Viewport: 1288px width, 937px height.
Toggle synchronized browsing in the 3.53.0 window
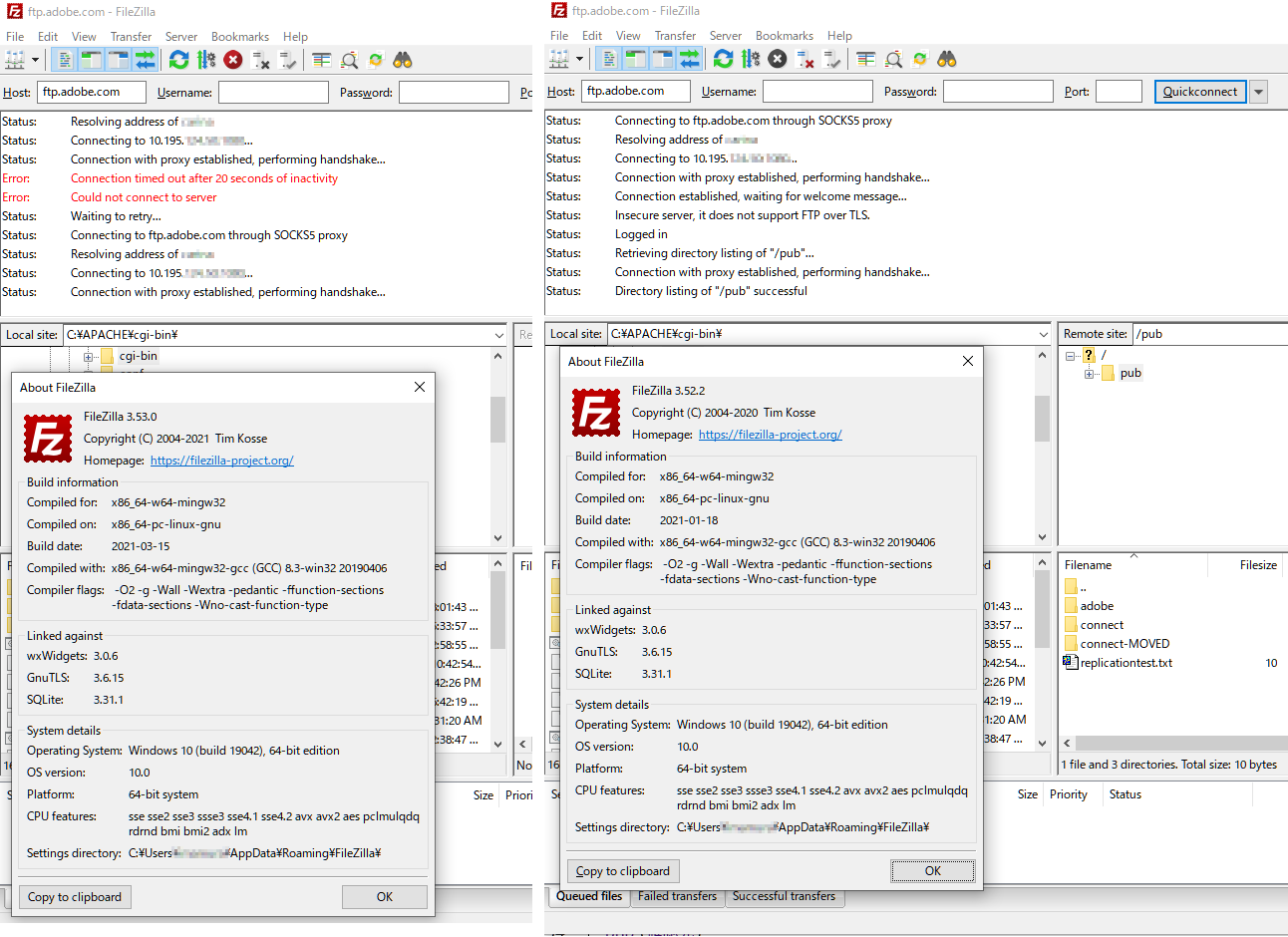376,60
